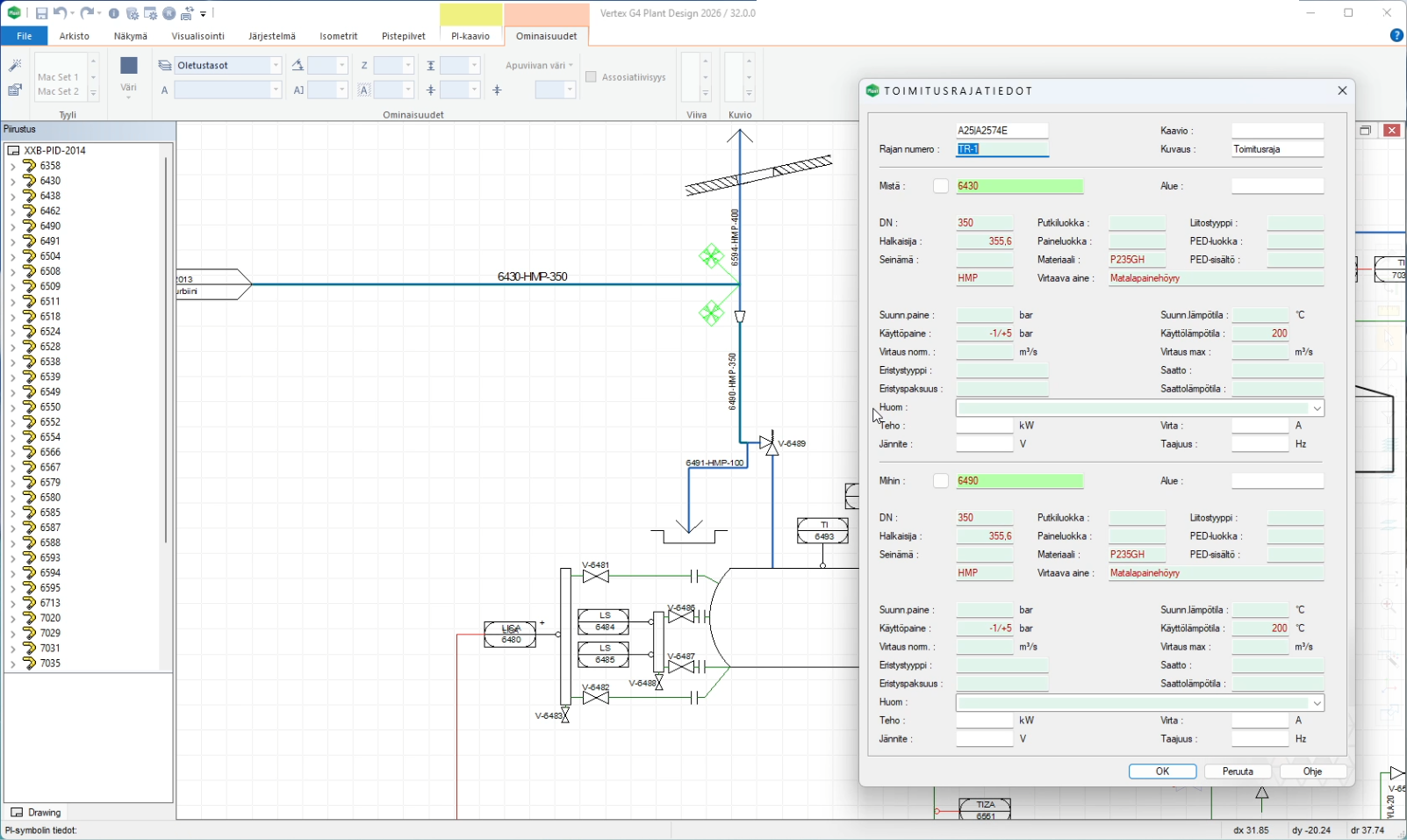Expand tree node 6430
The width and height of the screenshot is (1407, 840).
coord(13,181)
